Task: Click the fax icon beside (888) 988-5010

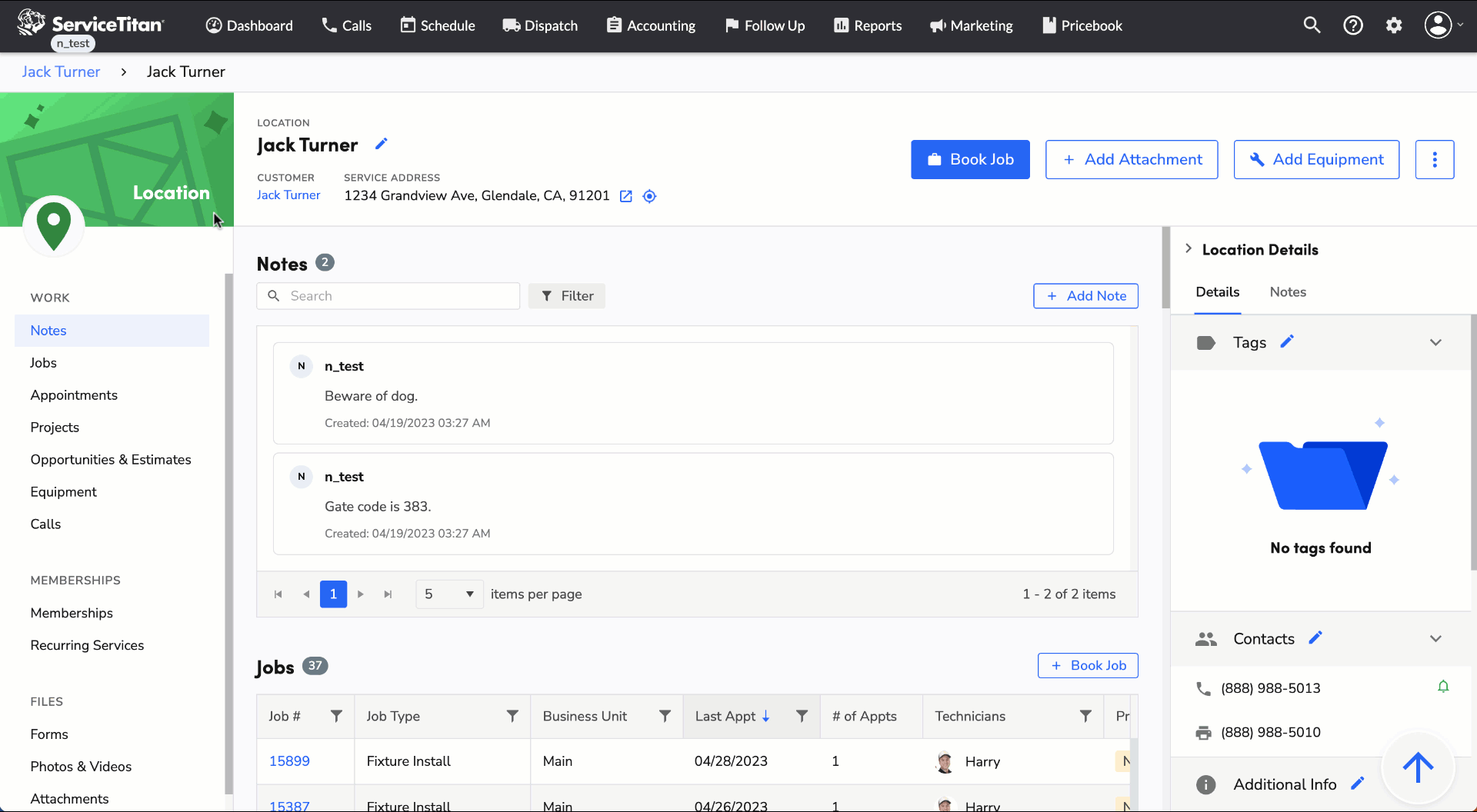Action: pos(1205,733)
